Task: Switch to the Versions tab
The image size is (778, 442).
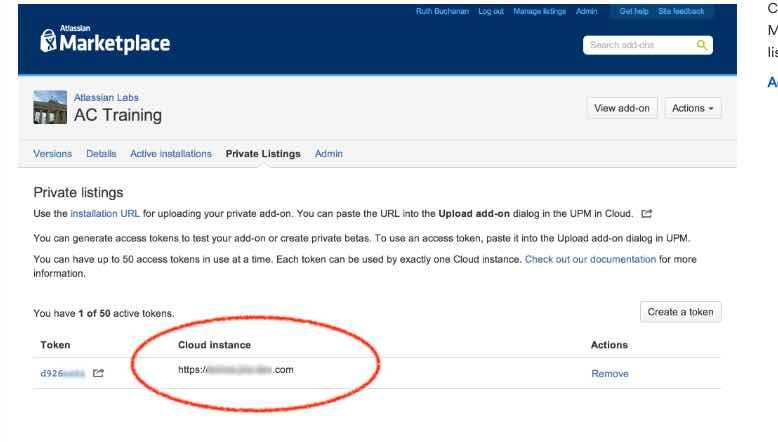Action: (53, 154)
